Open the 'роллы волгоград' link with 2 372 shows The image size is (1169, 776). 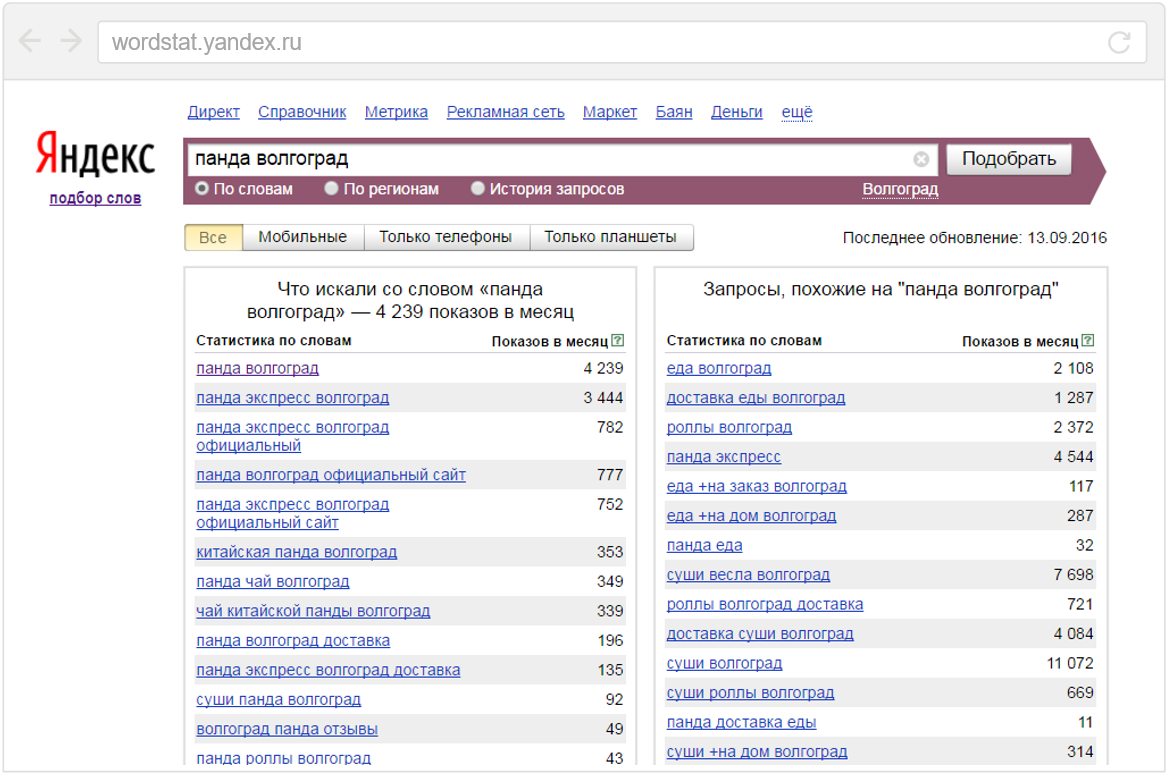click(x=729, y=428)
